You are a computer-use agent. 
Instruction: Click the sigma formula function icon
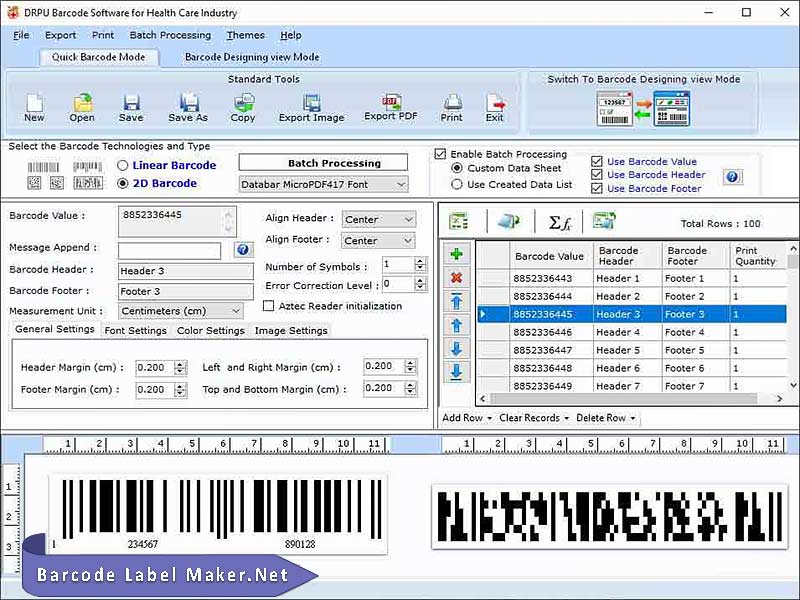(x=559, y=222)
